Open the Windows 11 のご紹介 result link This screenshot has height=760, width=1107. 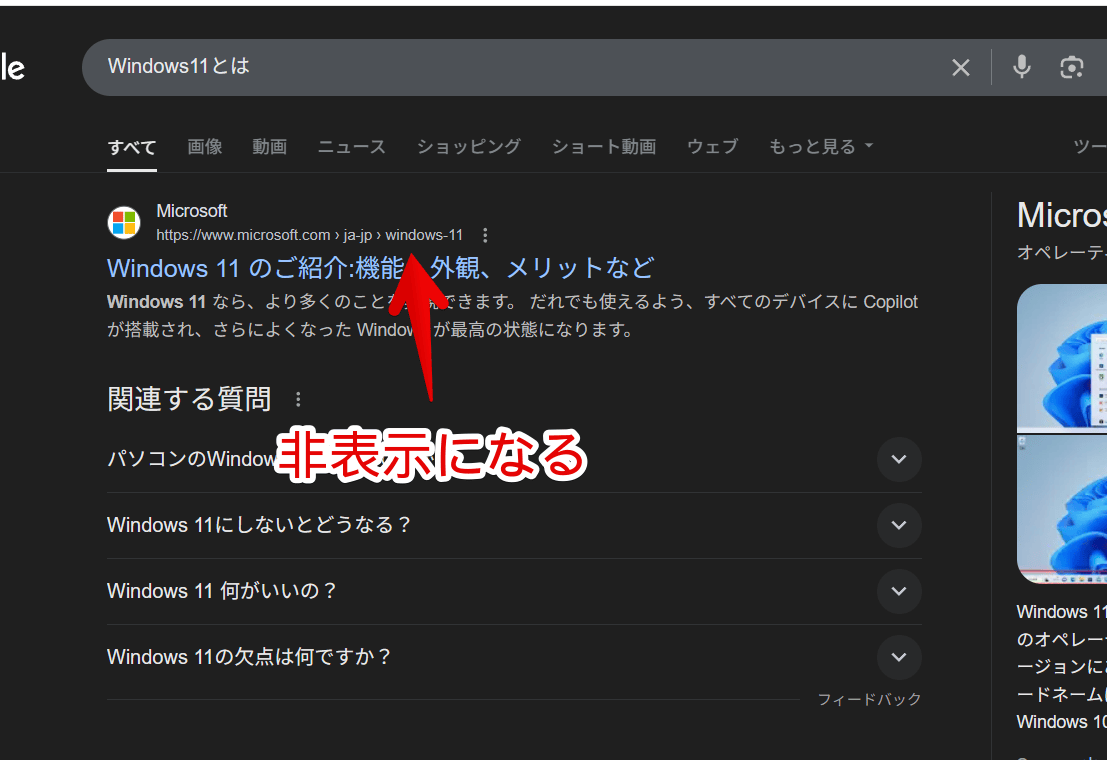click(381, 268)
